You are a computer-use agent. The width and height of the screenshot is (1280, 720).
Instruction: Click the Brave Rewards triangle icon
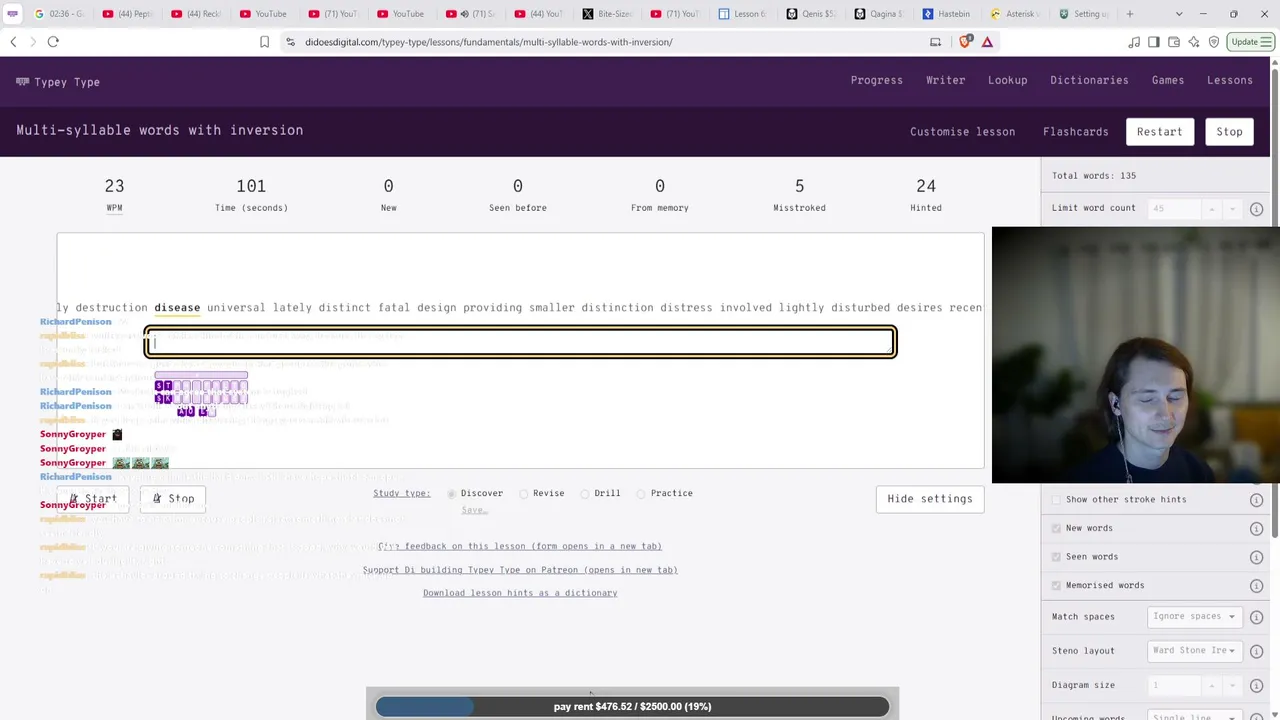coord(987,42)
